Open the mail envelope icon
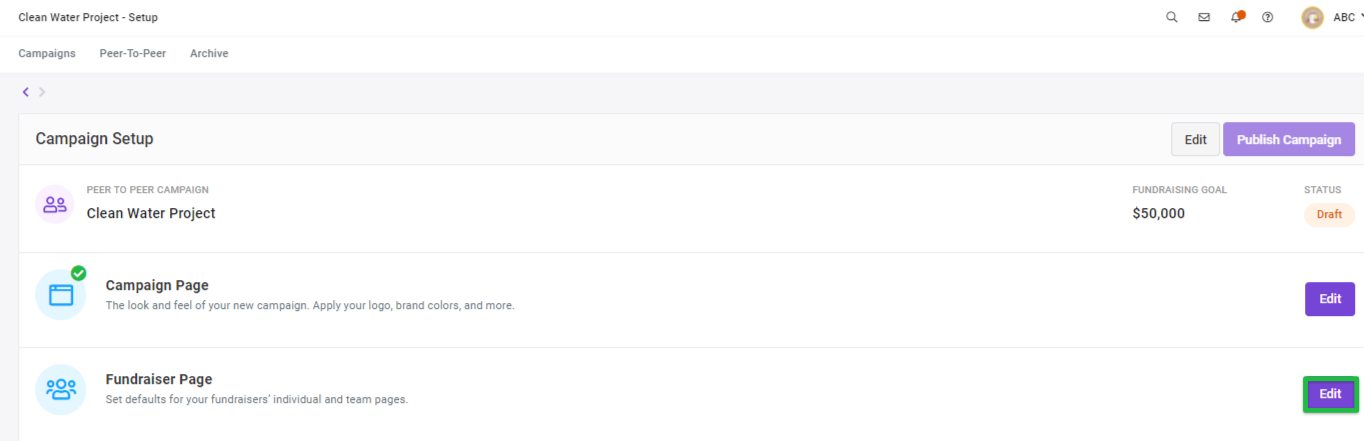 pyautogui.click(x=1204, y=17)
